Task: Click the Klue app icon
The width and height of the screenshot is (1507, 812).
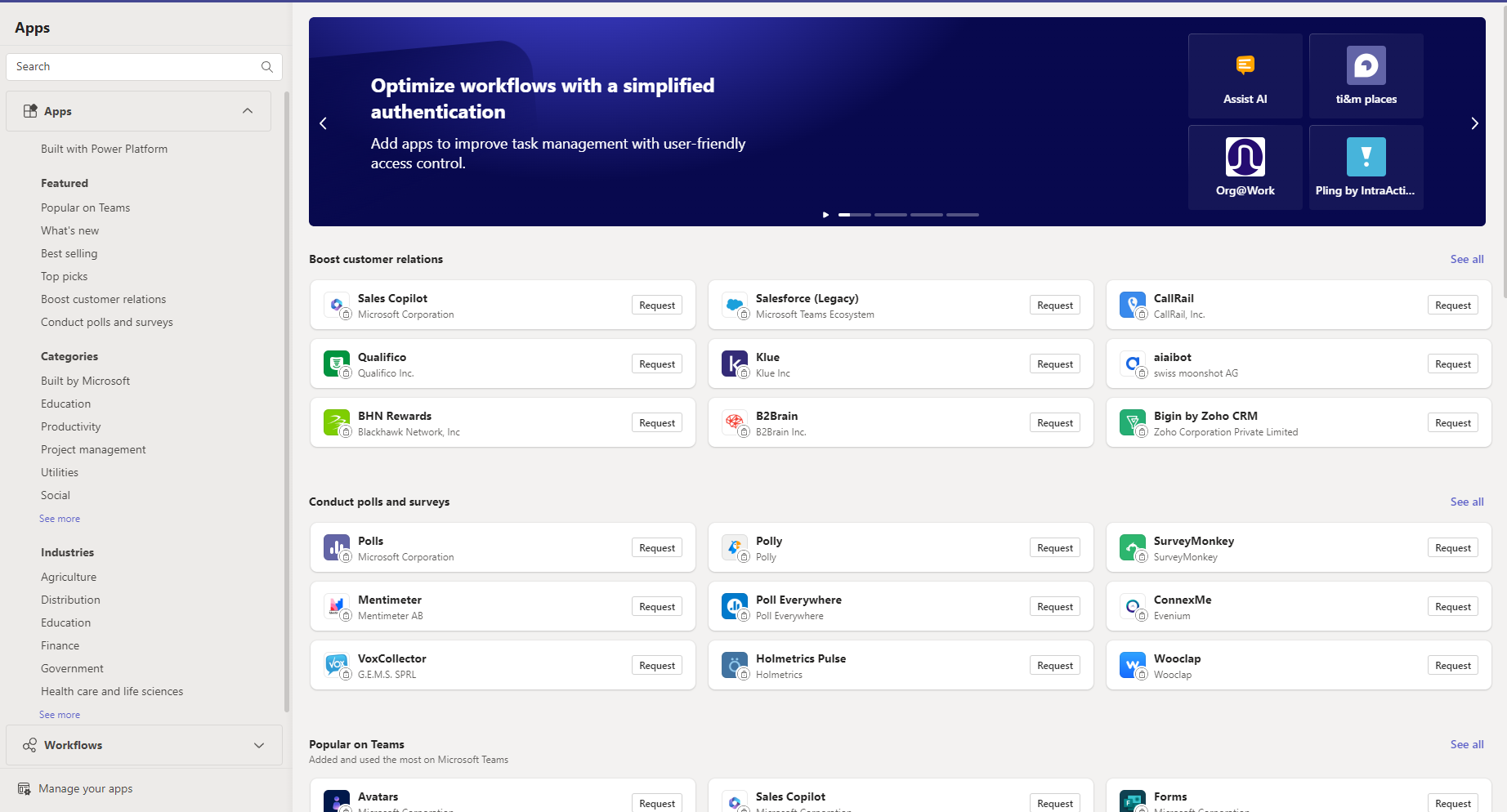Action: pyautogui.click(x=735, y=364)
